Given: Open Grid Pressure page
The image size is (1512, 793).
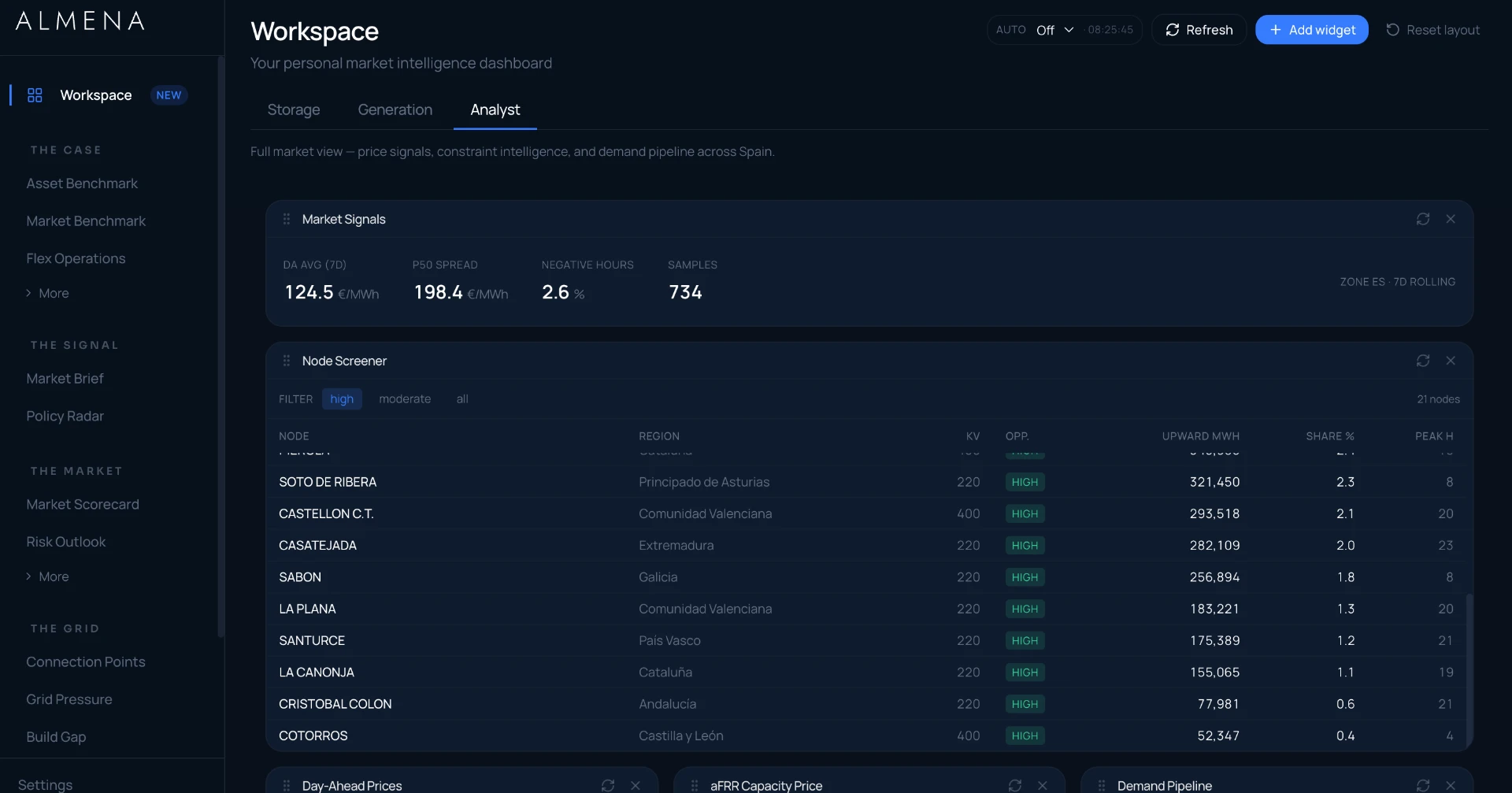Looking at the screenshot, I should pyautogui.click(x=69, y=699).
